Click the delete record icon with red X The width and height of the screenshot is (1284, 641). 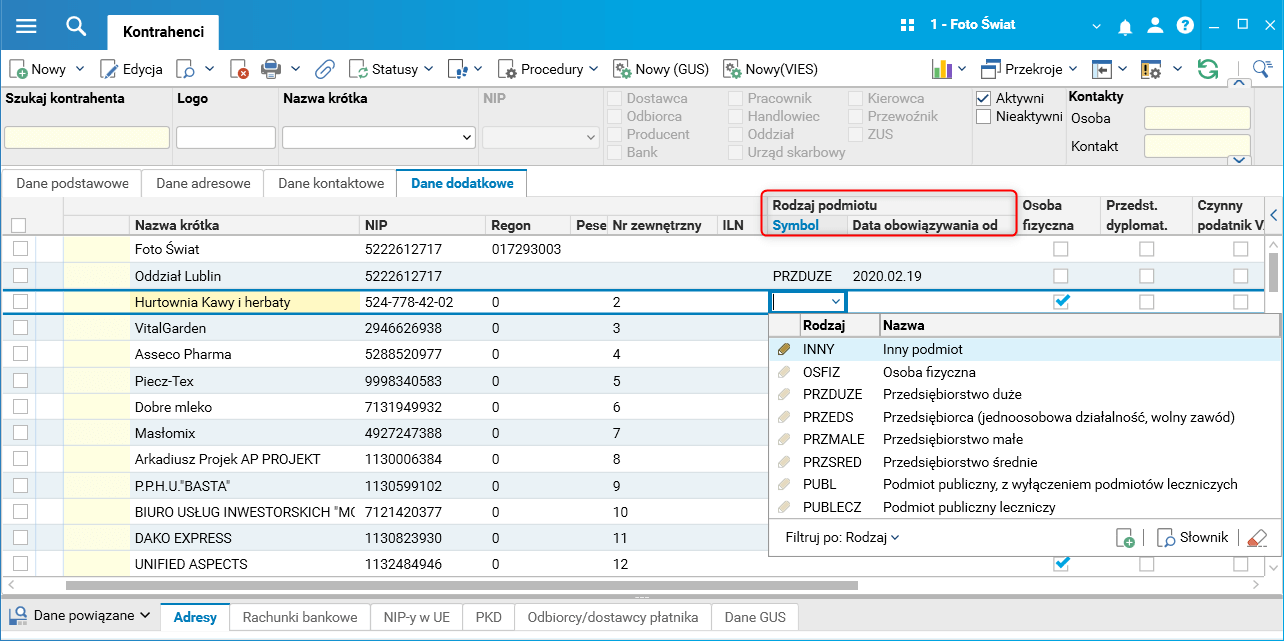coord(239,69)
